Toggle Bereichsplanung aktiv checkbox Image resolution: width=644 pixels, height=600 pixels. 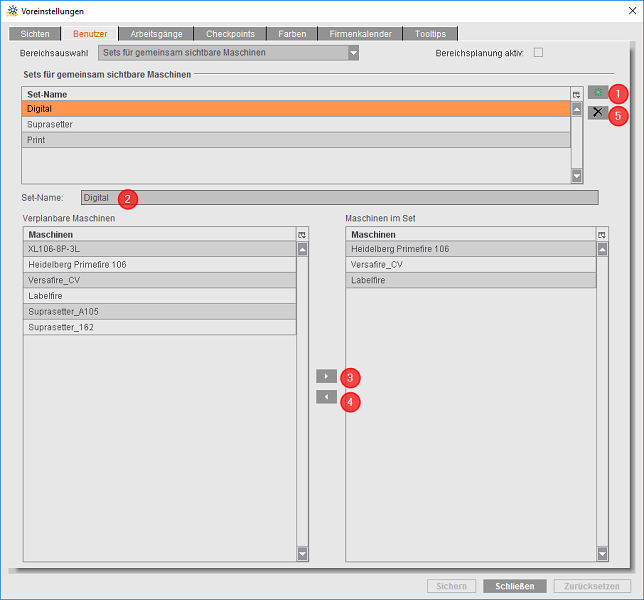click(538, 53)
